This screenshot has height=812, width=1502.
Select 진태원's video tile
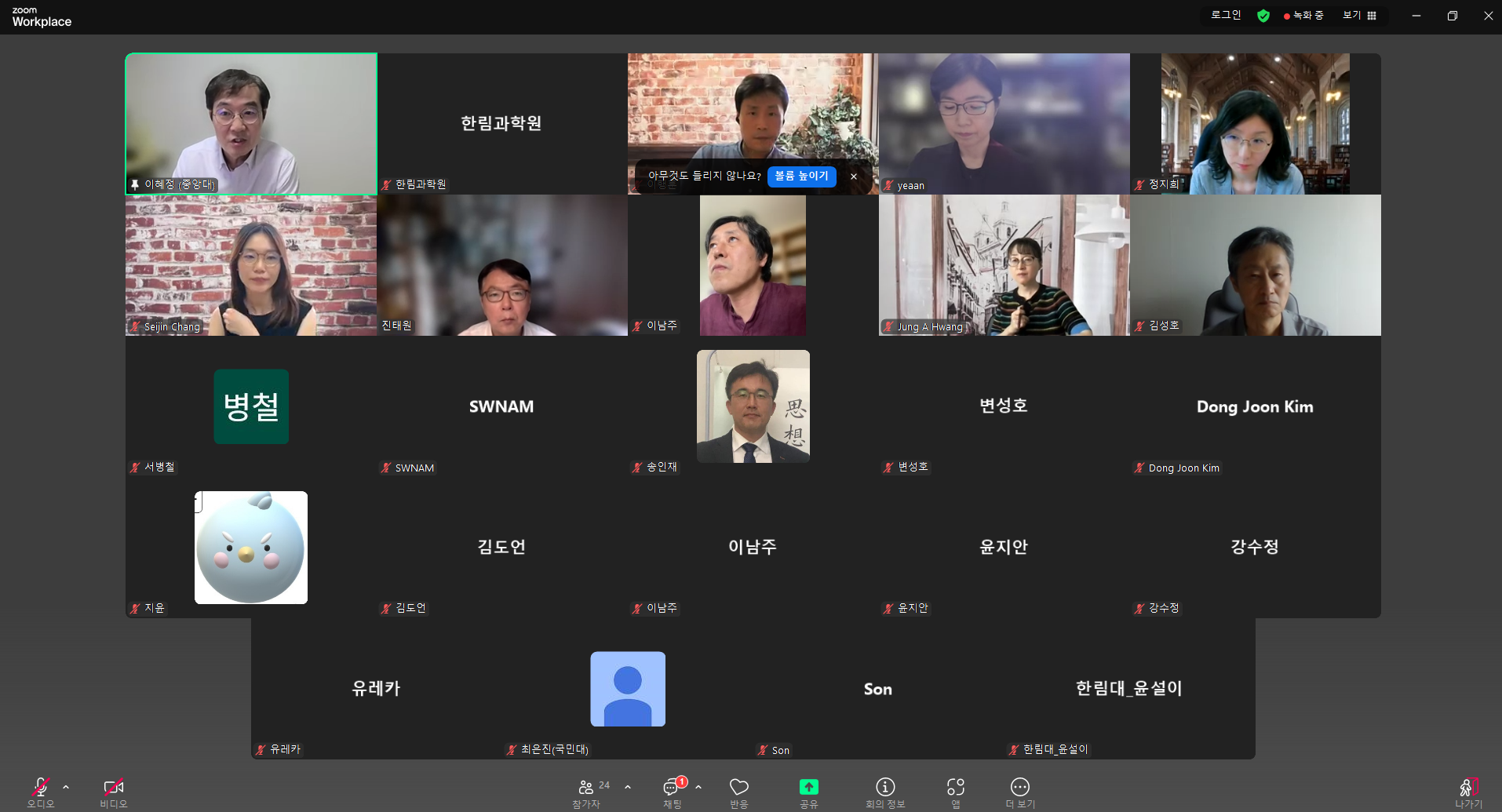(502, 265)
